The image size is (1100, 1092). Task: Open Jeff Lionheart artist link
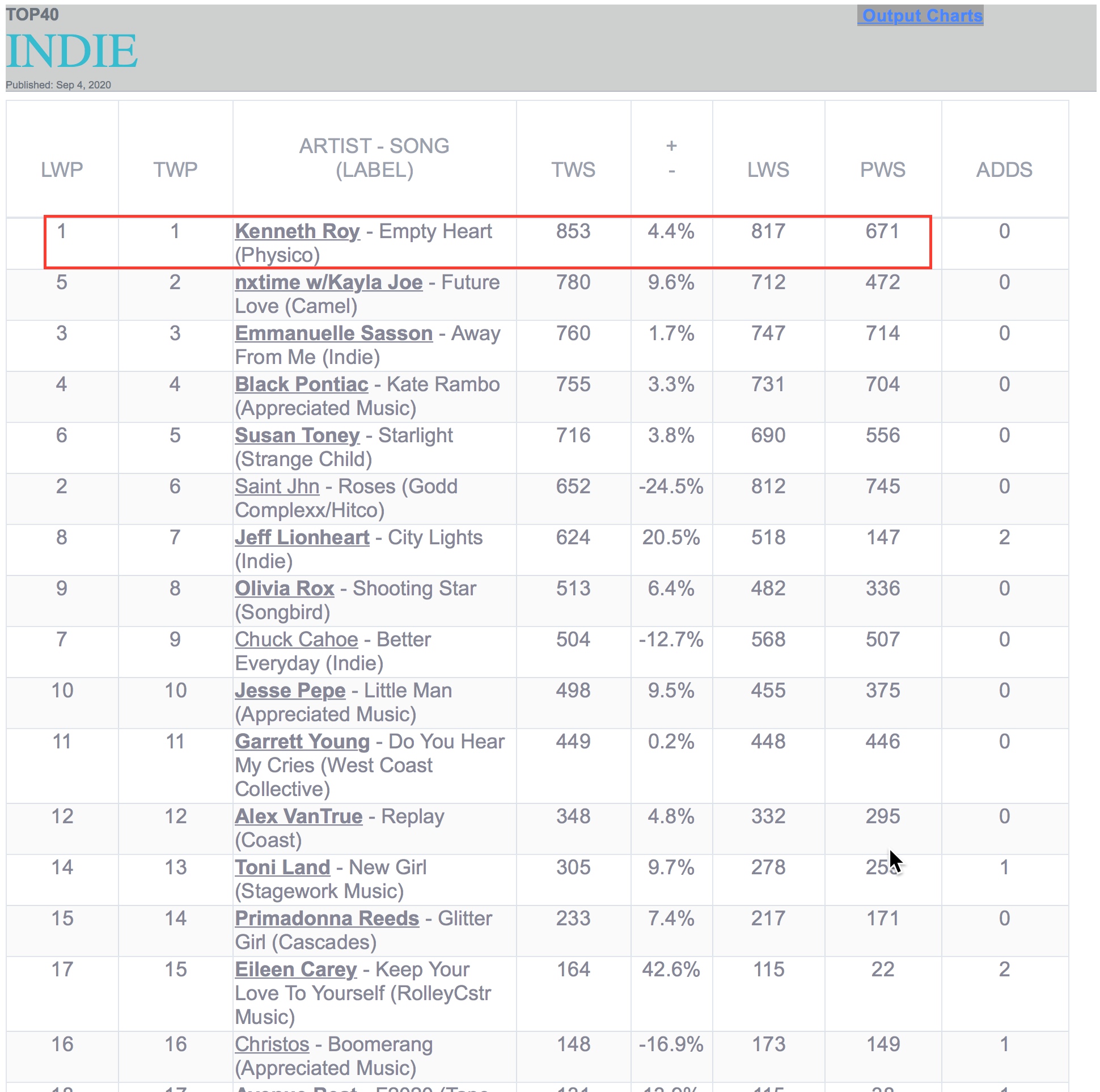302,537
